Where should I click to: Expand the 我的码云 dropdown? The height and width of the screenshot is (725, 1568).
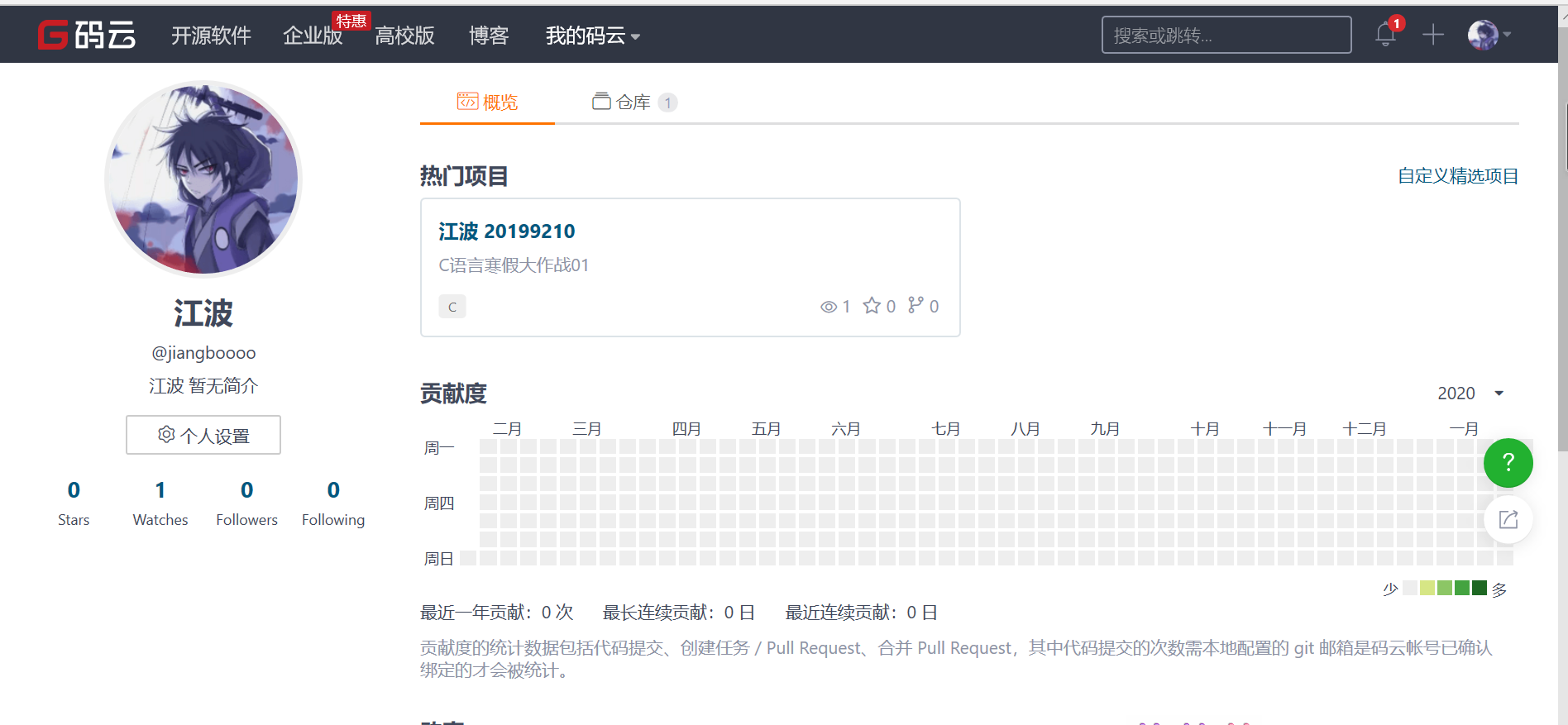coord(592,36)
